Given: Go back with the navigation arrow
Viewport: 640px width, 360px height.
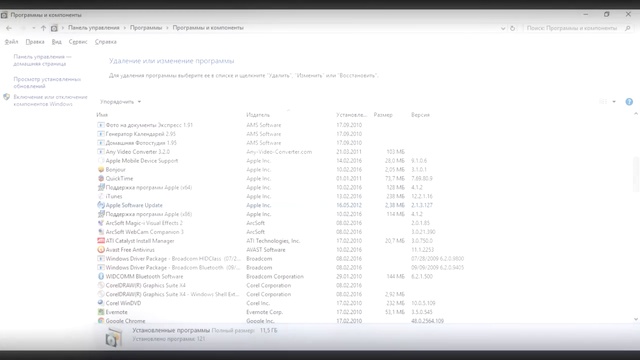Looking at the screenshot, I should 9,28.
